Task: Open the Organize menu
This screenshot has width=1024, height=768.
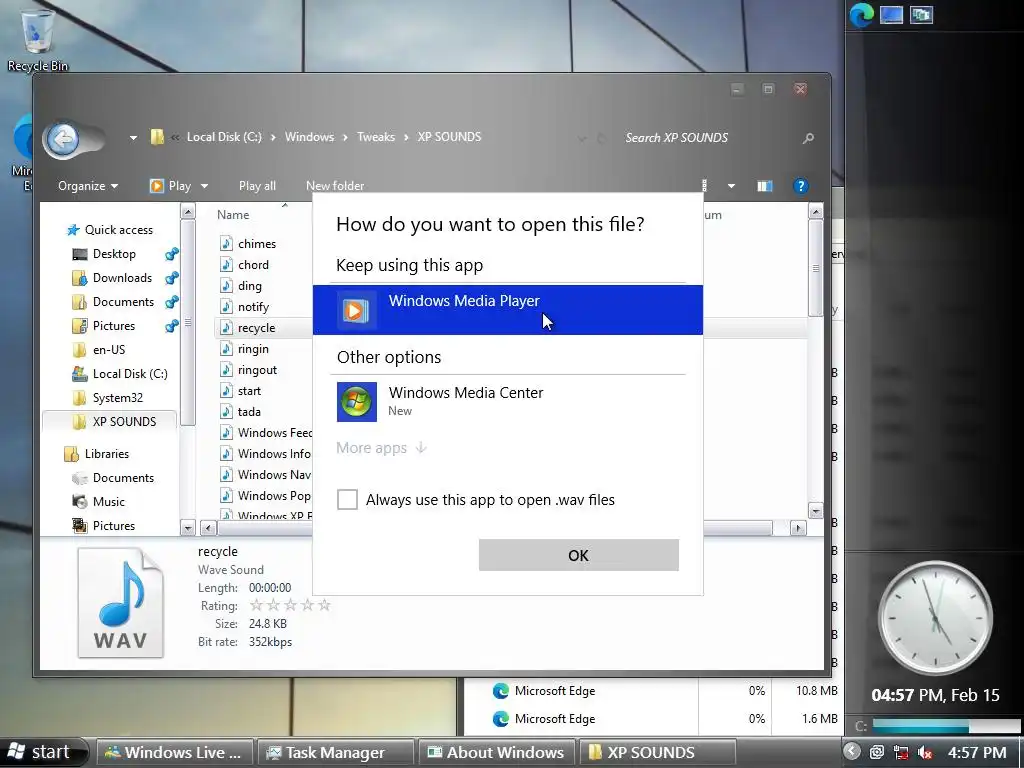Action: [88, 186]
